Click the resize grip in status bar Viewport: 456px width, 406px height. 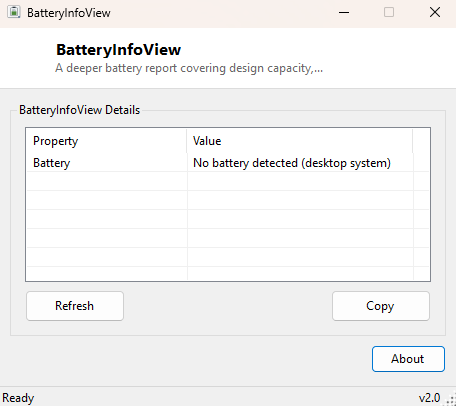coord(451,400)
